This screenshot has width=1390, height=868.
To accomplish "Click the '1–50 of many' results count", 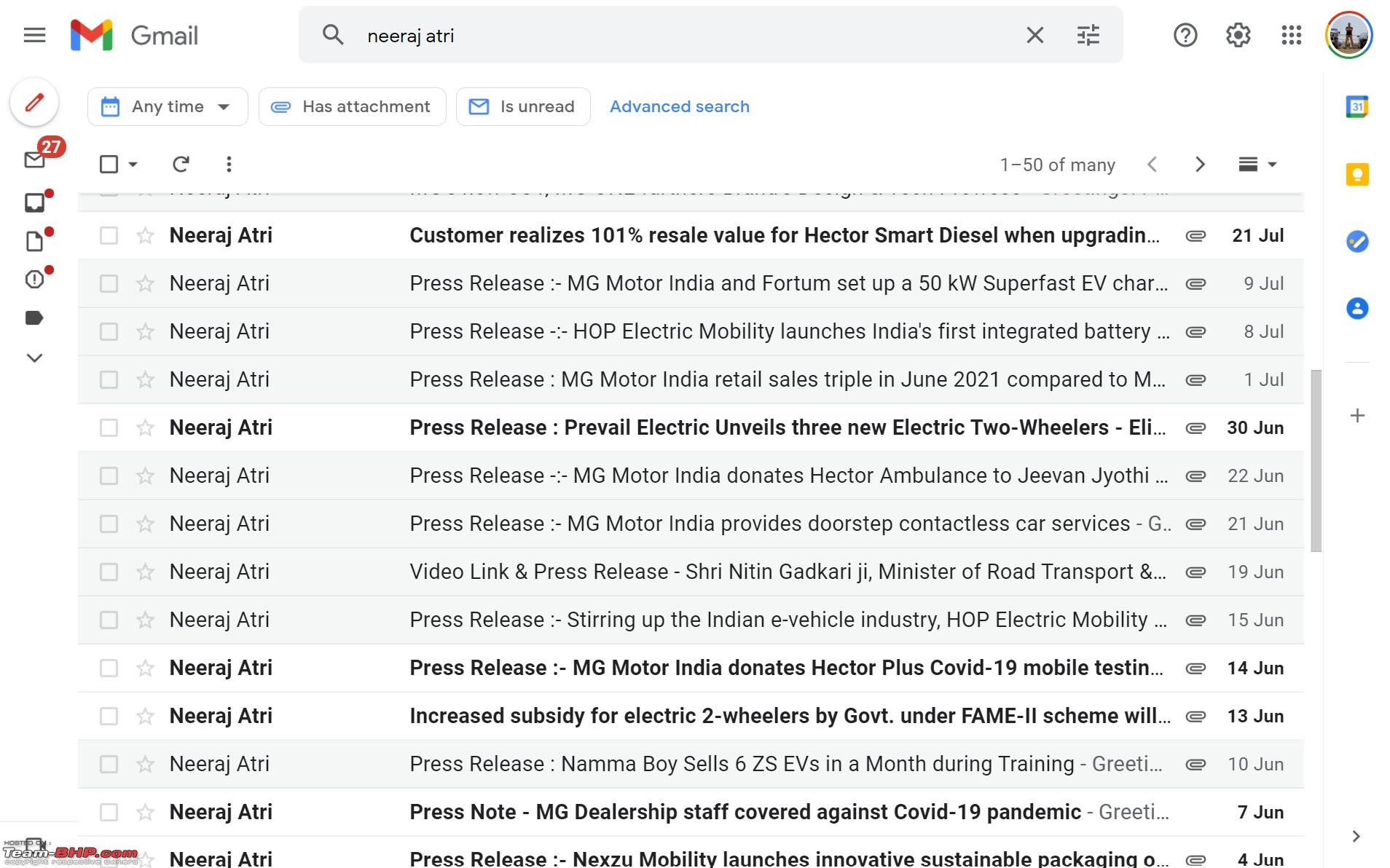I will point(1057,165).
